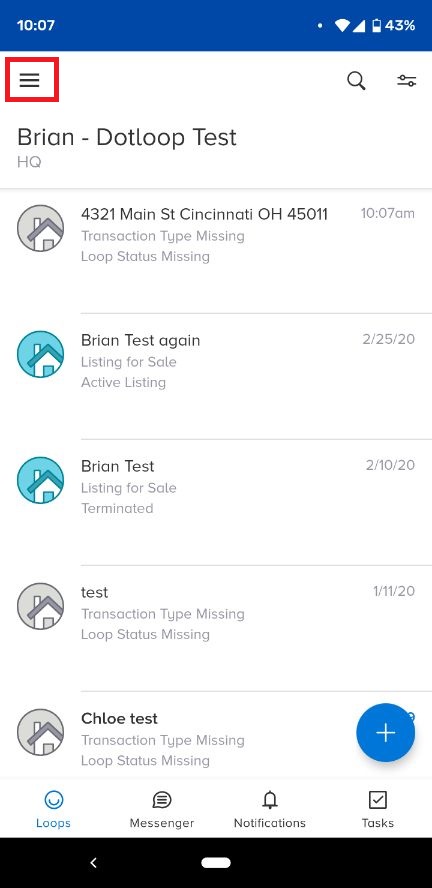Tap the blue plus add-loop button
The width and height of the screenshot is (432, 888).
coord(386,732)
